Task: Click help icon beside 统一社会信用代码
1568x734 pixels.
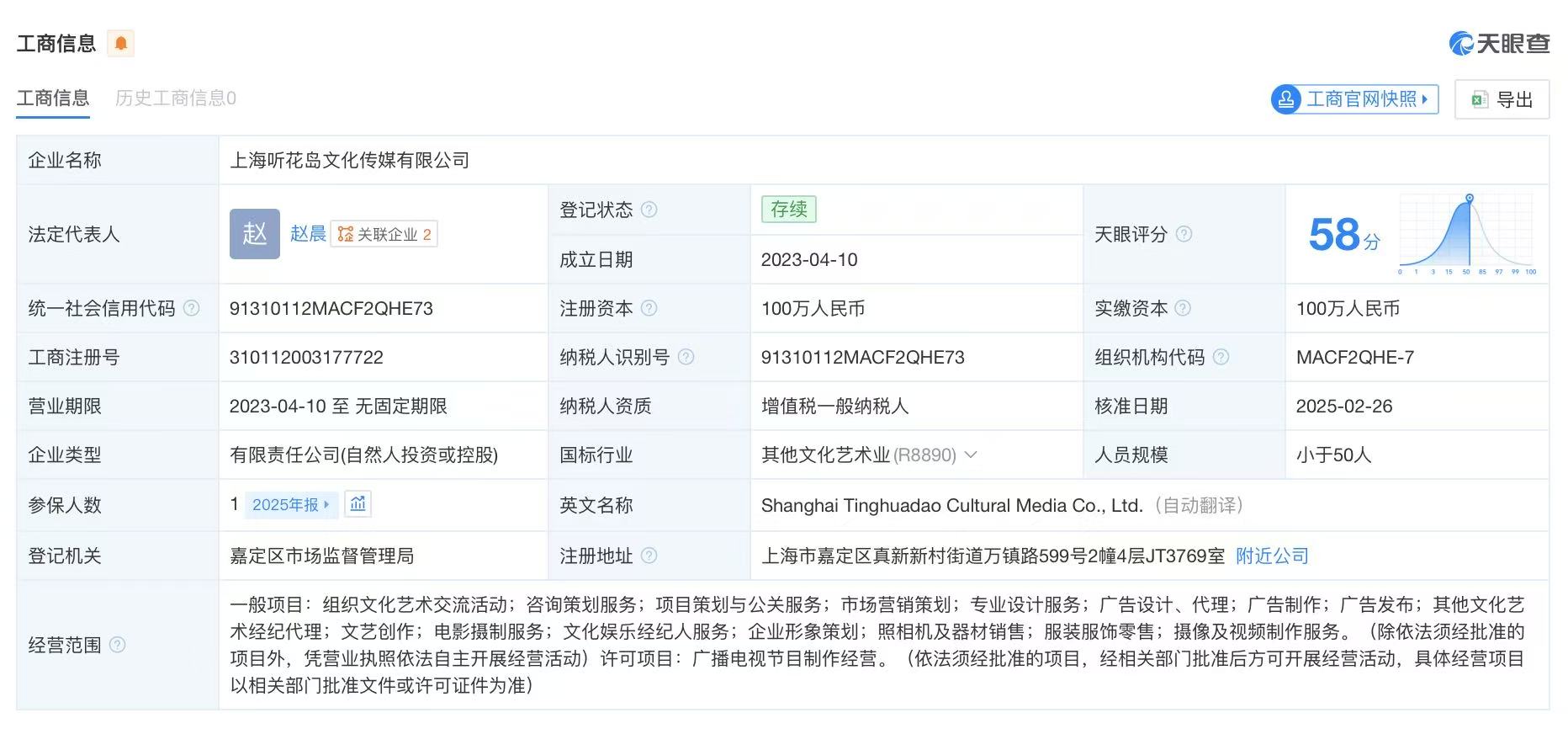Action: pos(192,308)
